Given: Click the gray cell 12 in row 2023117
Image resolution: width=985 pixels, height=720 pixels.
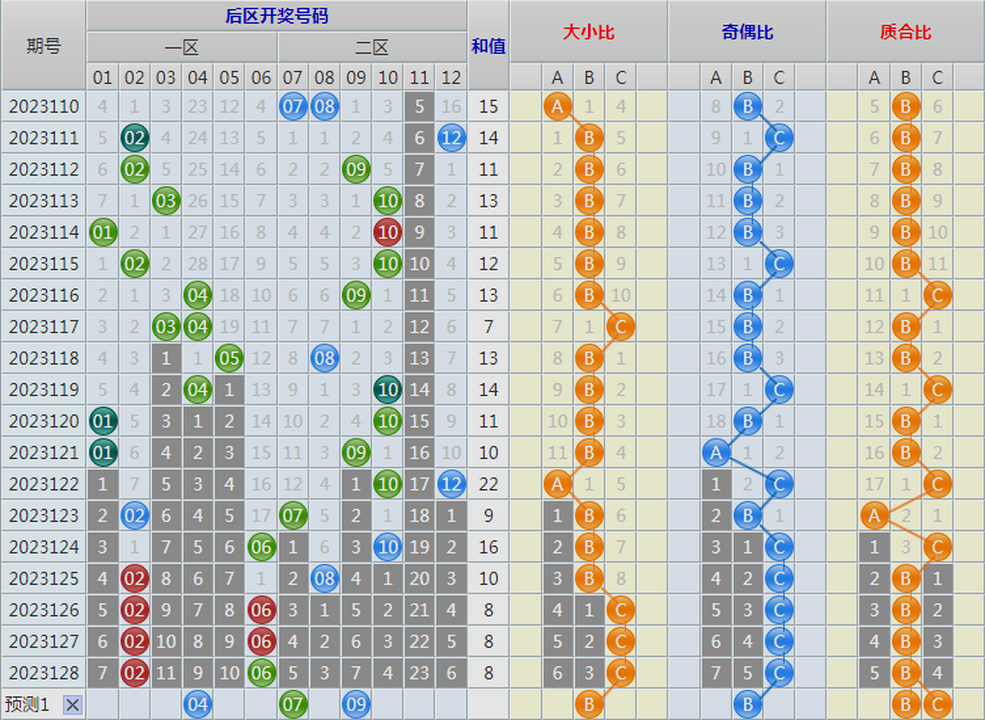Looking at the screenshot, I should tap(419, 327).
